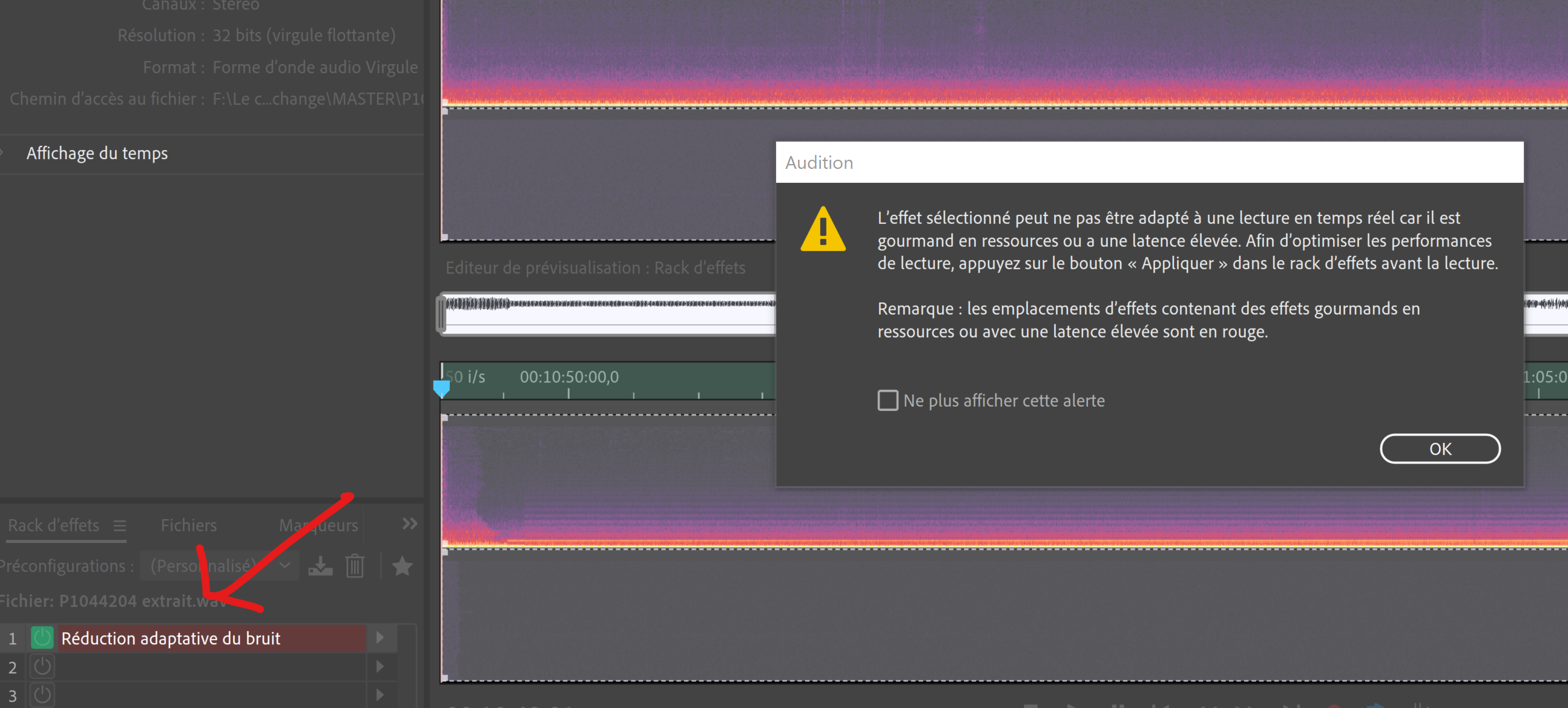Toggle power button of slot 3
Screen dimensions: 1568x708
click(42, 695)
